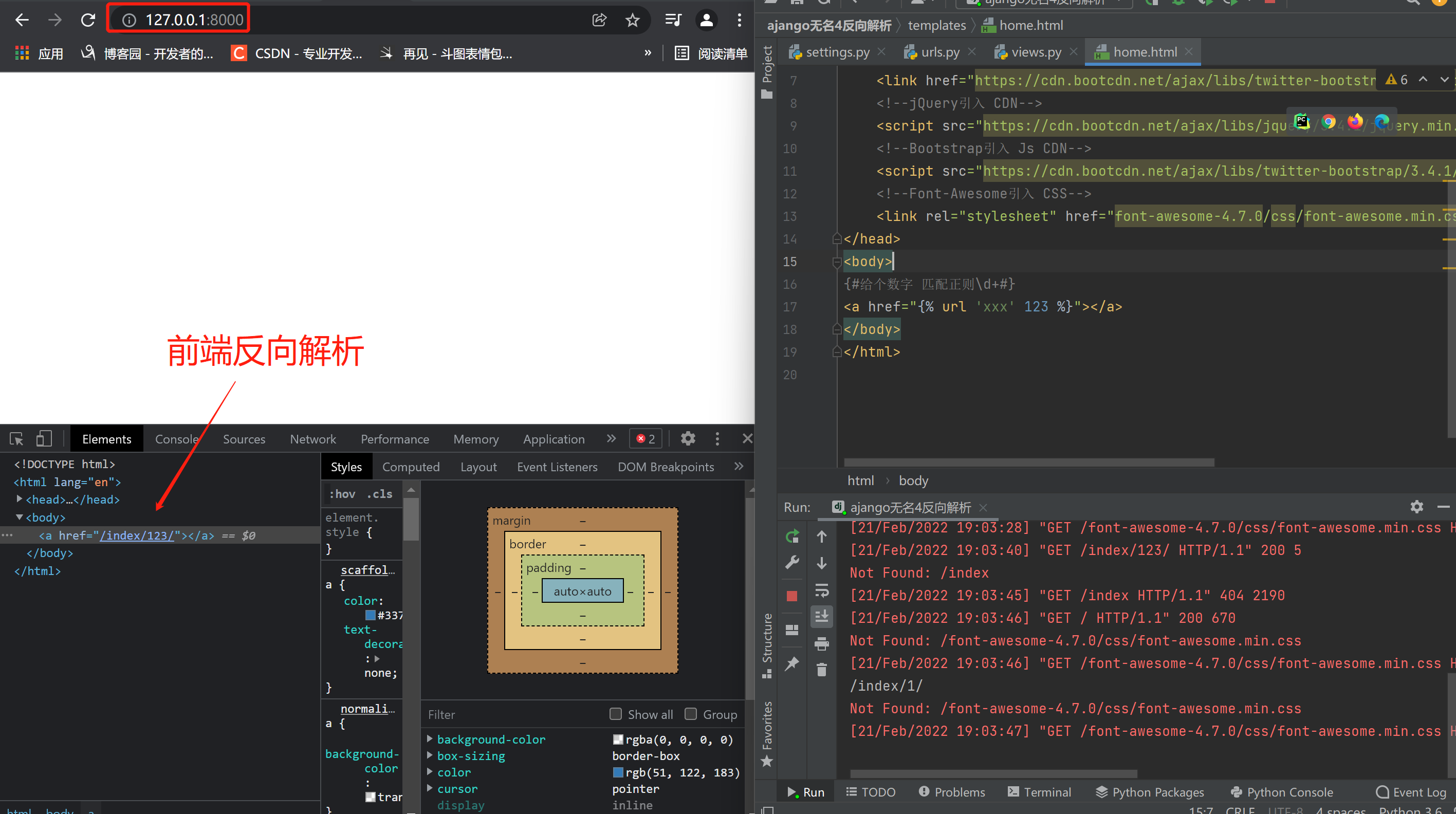This screenshot has height=814, width=1456.
Task: Open the Event Listeners tab
Action: coord(557,467)
